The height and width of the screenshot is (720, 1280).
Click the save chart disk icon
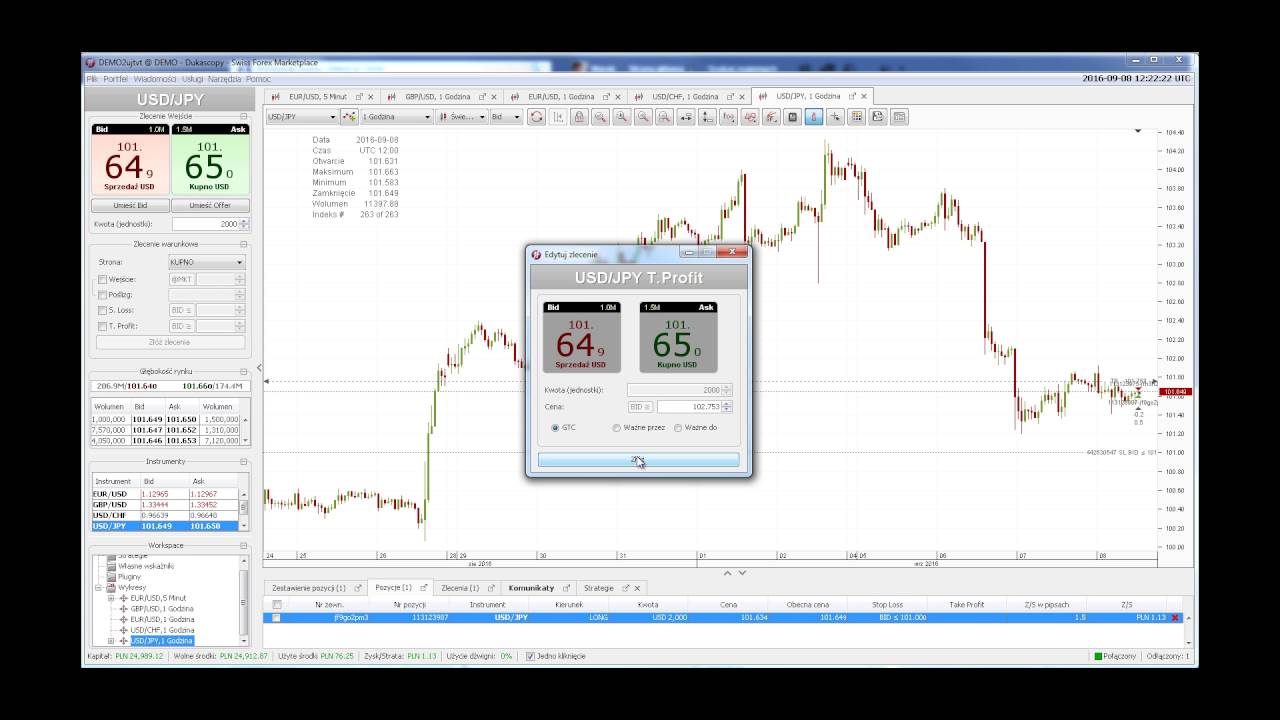[x=878, y=117]
